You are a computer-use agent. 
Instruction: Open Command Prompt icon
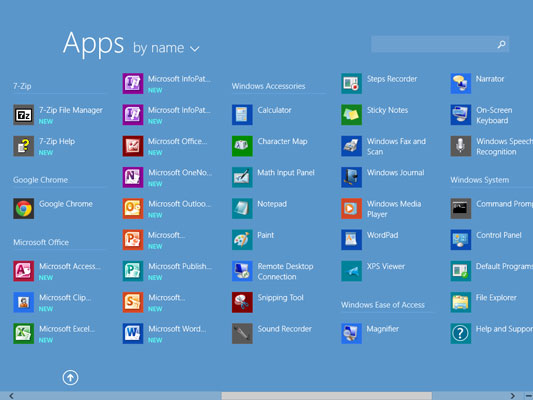pyautogui.click(x=461, y=209)
